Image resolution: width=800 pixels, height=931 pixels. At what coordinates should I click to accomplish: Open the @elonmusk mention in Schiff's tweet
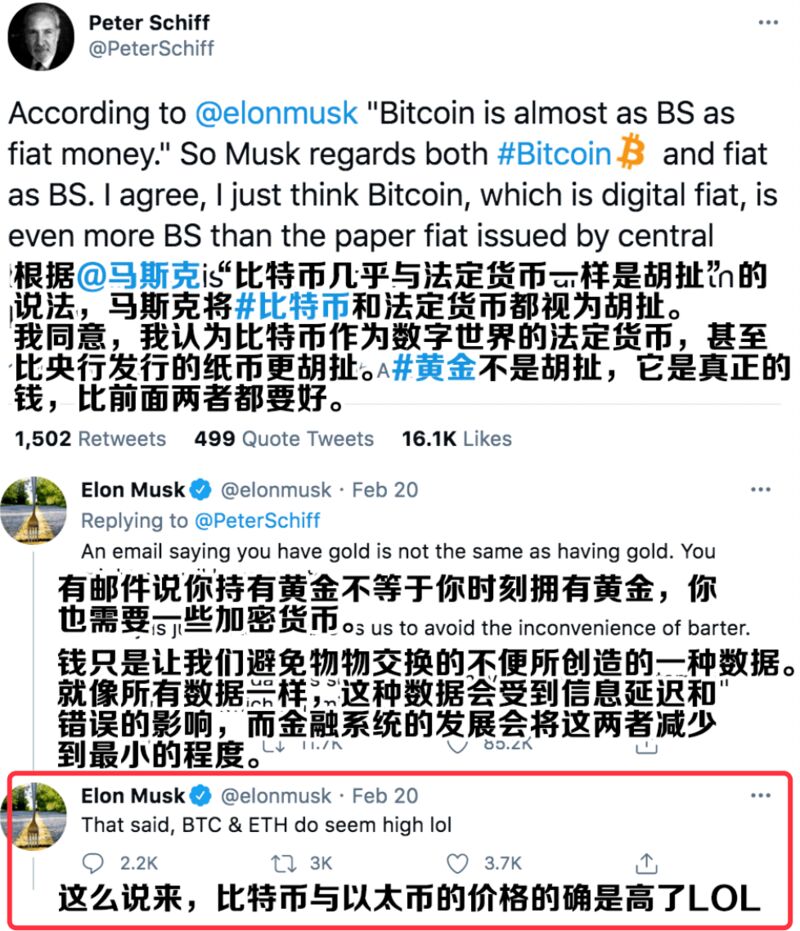[x=276, y=113]
